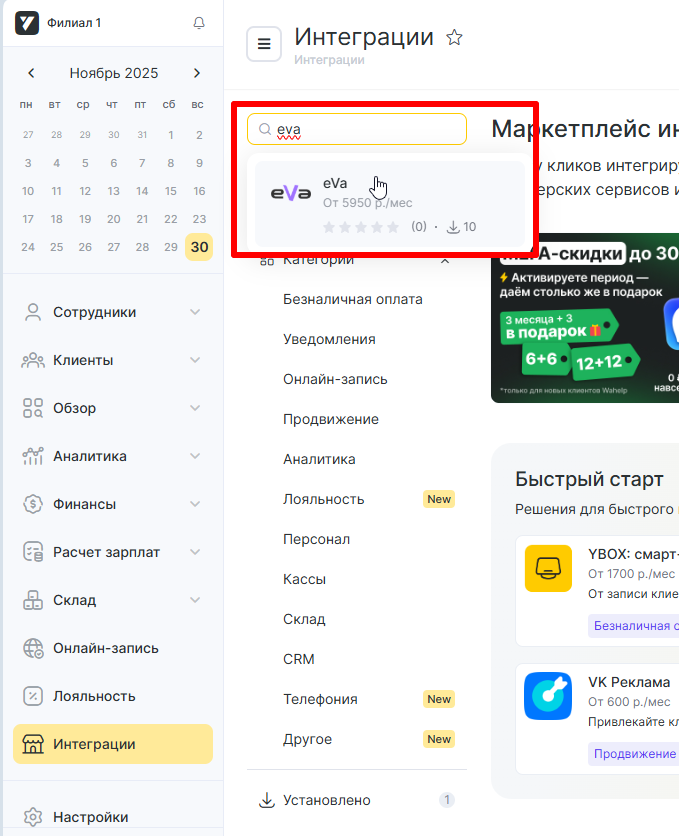Go to previous month in calendar
The image size is (679, 836).
coord(31,73)
